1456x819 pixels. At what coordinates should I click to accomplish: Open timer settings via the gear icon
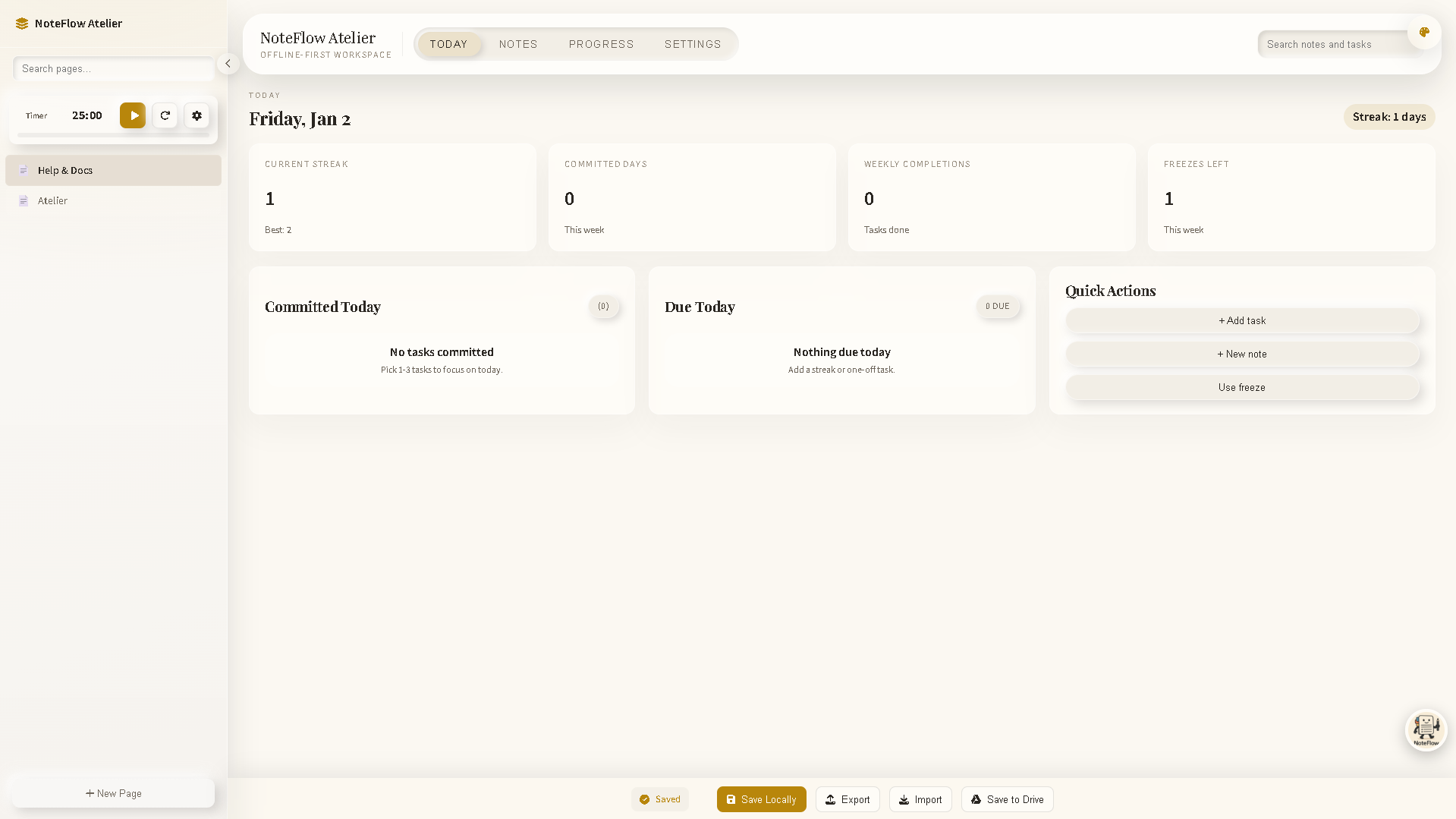[x=197, y=115]
